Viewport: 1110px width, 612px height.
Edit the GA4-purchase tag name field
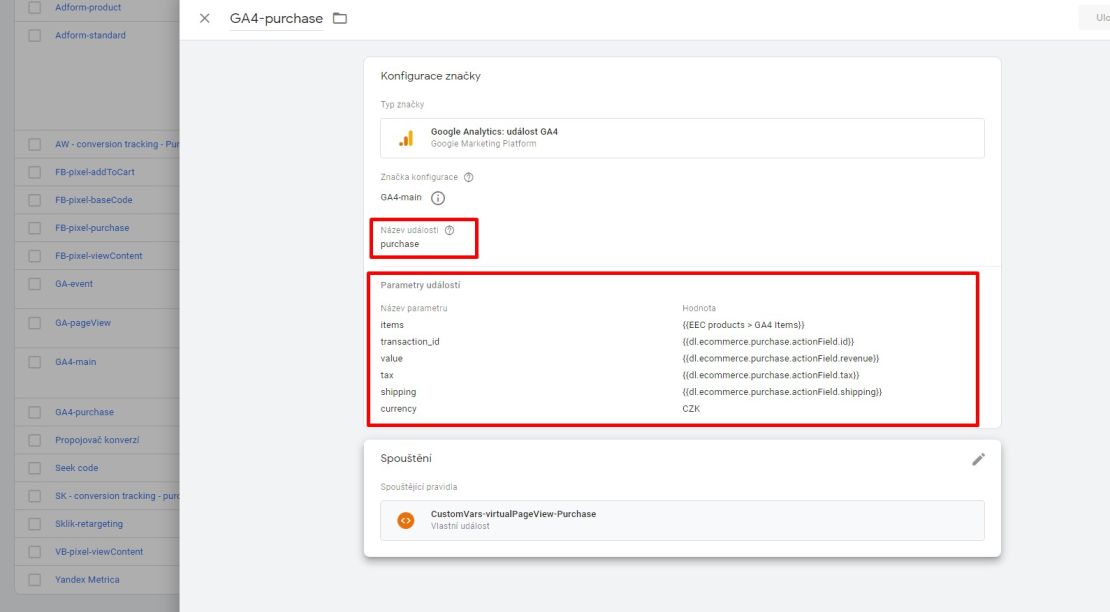276,18
